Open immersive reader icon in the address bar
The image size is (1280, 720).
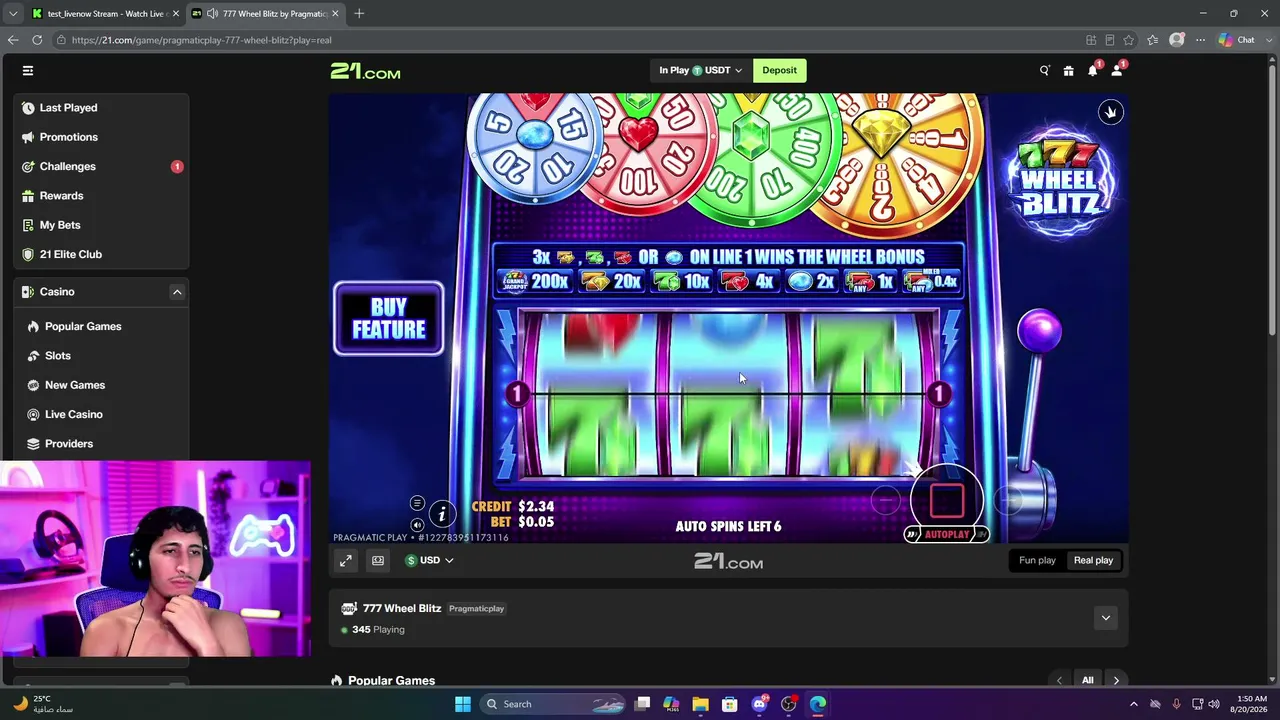(x=1110, y=40)
